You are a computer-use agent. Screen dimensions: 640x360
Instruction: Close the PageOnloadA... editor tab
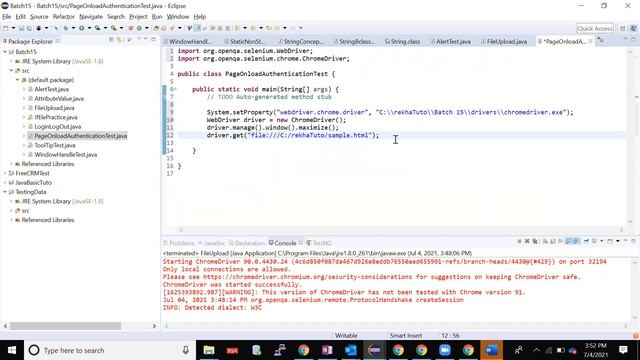590,41
